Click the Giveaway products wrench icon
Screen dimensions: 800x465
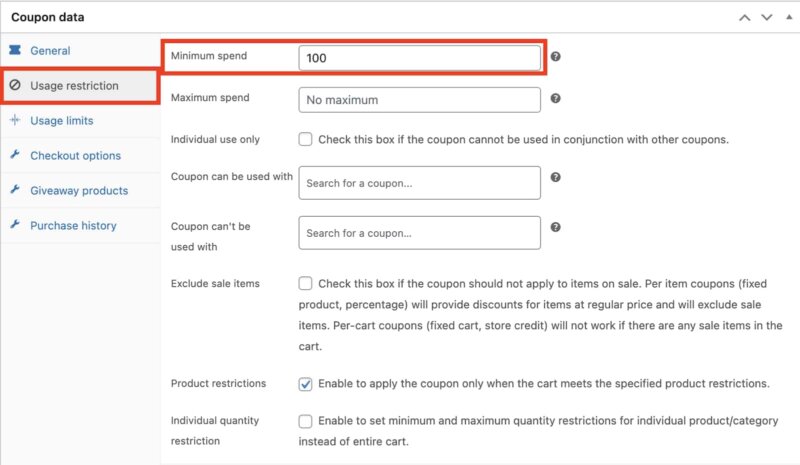tap(15, 191)
